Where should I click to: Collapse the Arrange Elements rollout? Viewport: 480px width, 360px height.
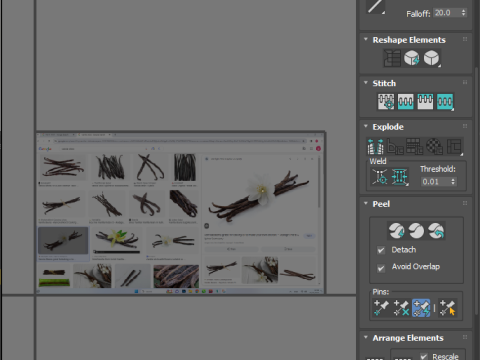(366, 337)
